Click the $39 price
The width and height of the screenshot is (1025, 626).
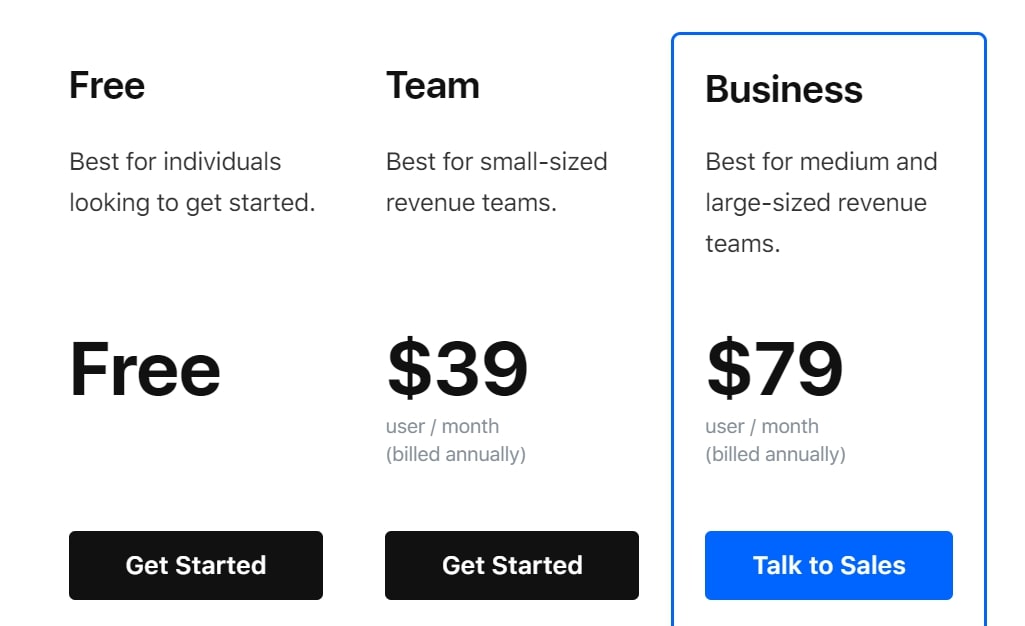tap(457, 368)
